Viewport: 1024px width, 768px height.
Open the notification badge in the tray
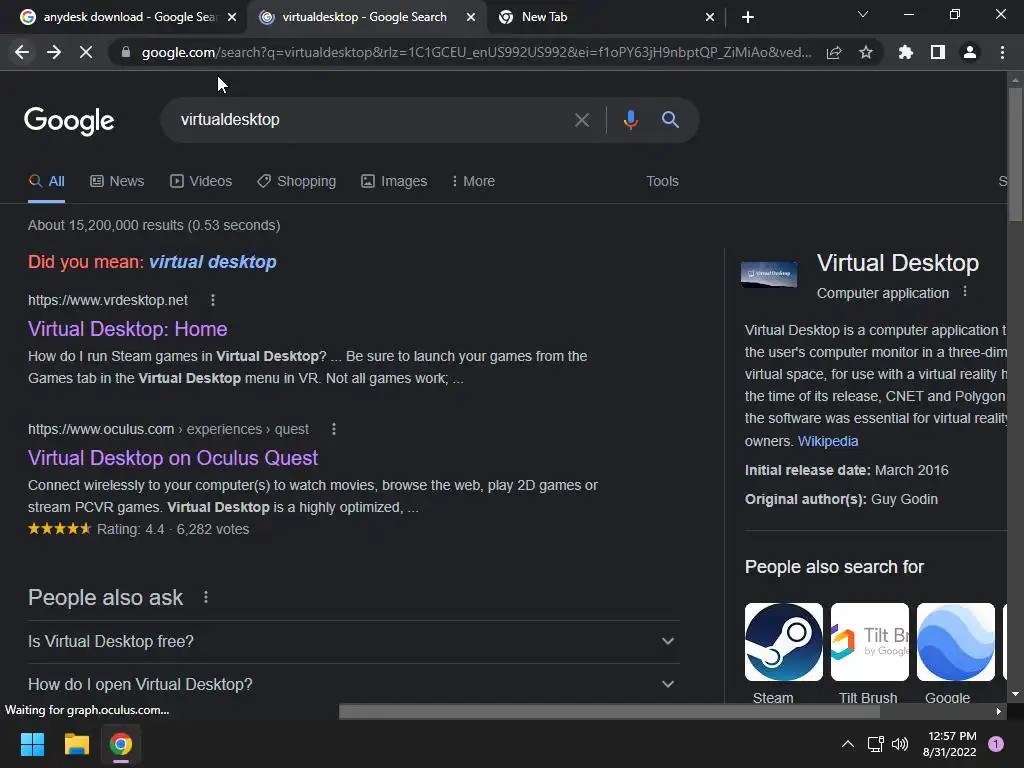996,744
